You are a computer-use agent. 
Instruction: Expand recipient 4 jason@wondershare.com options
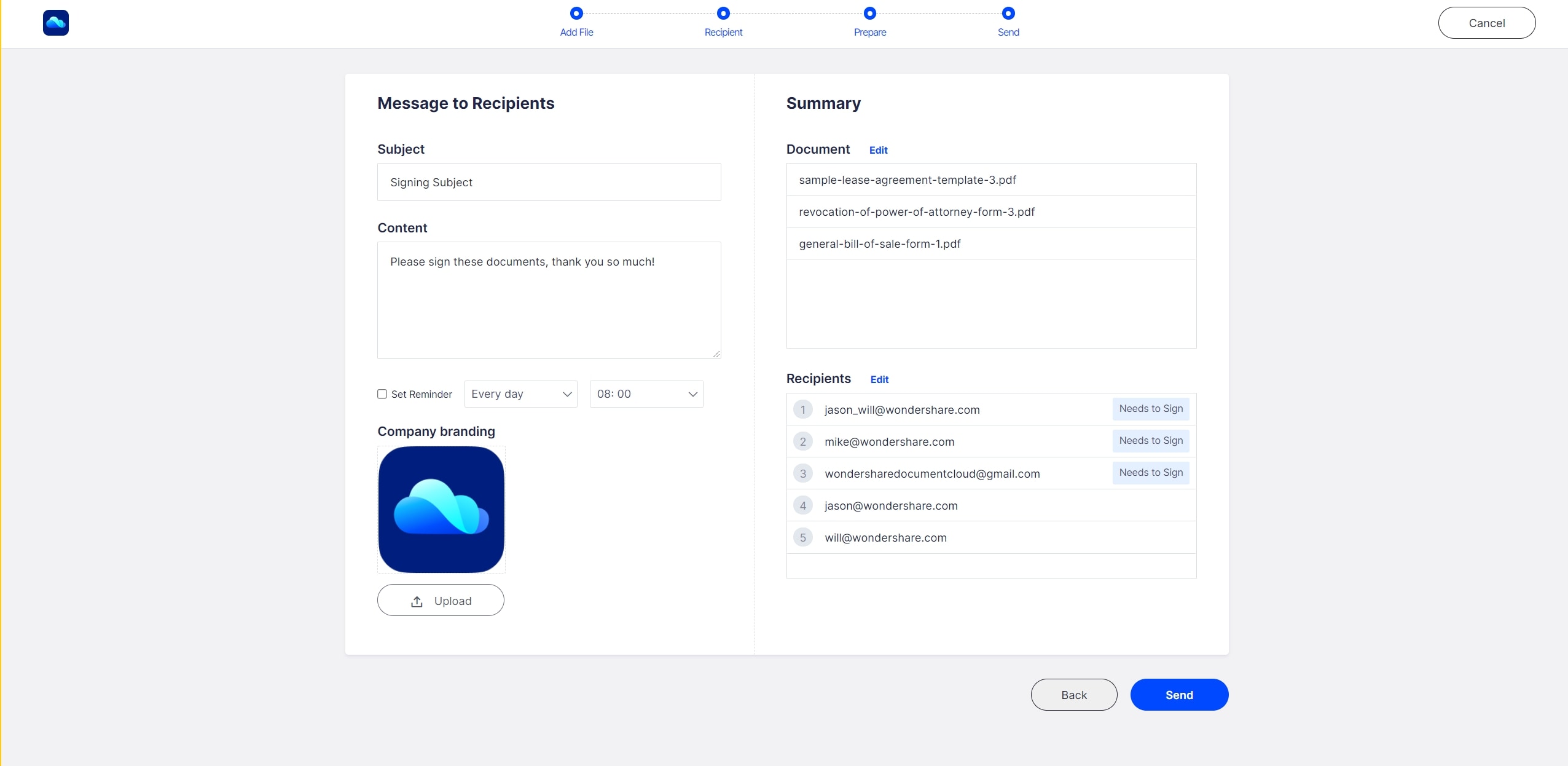[991, 505]
